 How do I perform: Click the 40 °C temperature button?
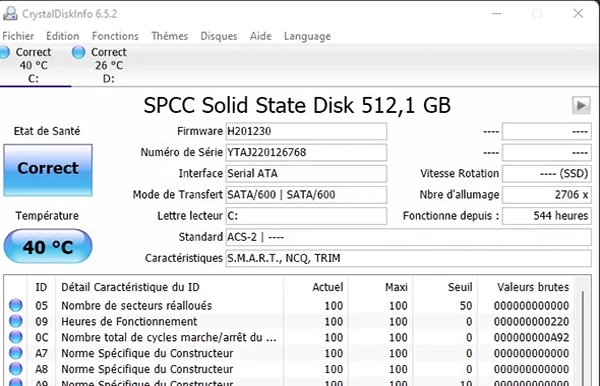pyautogui.click(x=48, y=246)
